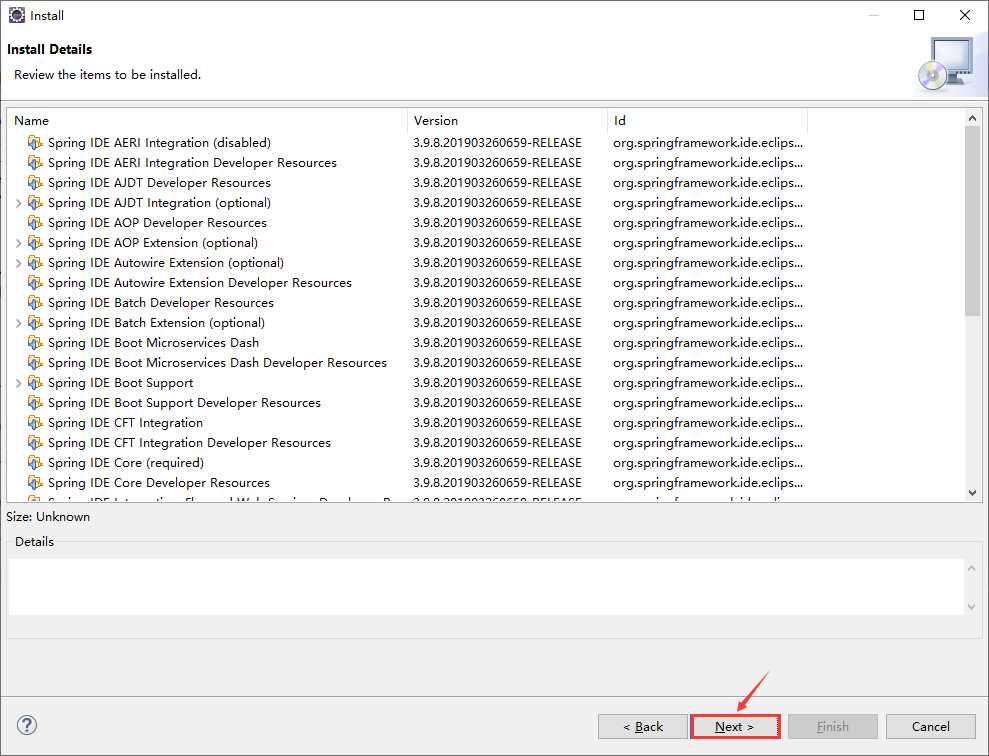Viewport: 989px width, 756px height.
Task: Click the Id cell of Spring IDE Core Developer Resources
Action: point(708,483)
